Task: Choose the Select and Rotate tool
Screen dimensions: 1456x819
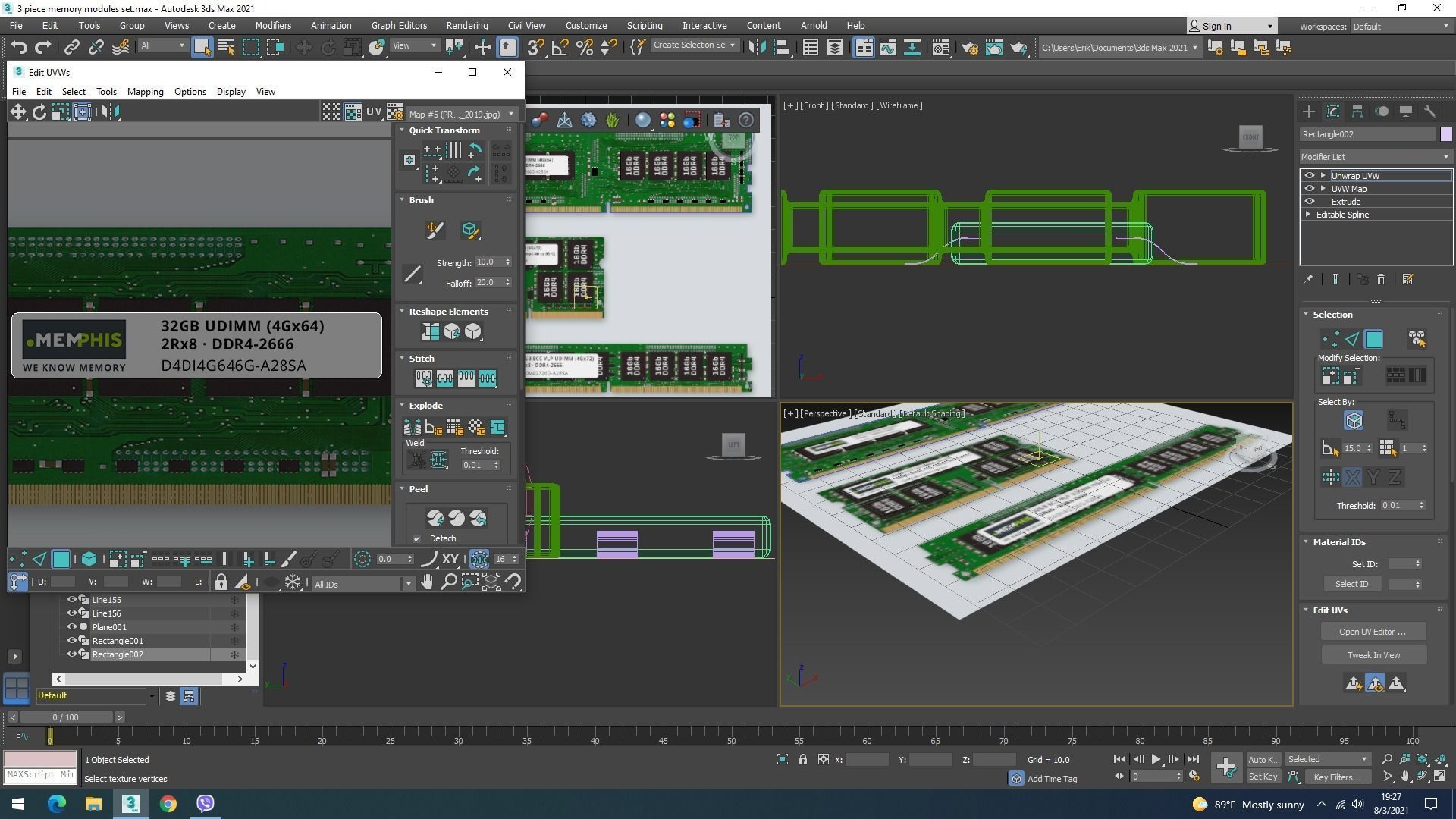Action: point(328,48)
